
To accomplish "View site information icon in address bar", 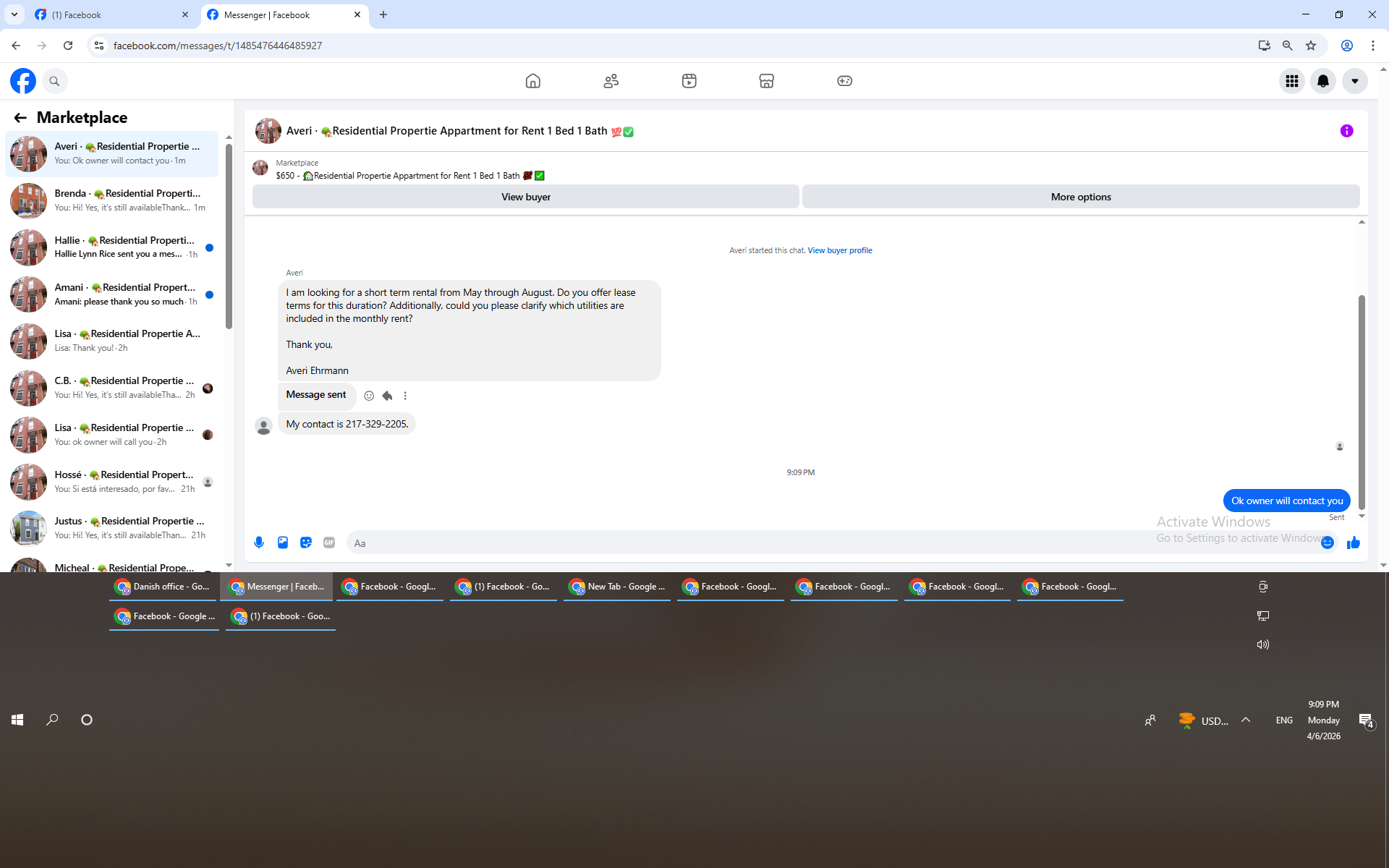I will pos(99,46).
